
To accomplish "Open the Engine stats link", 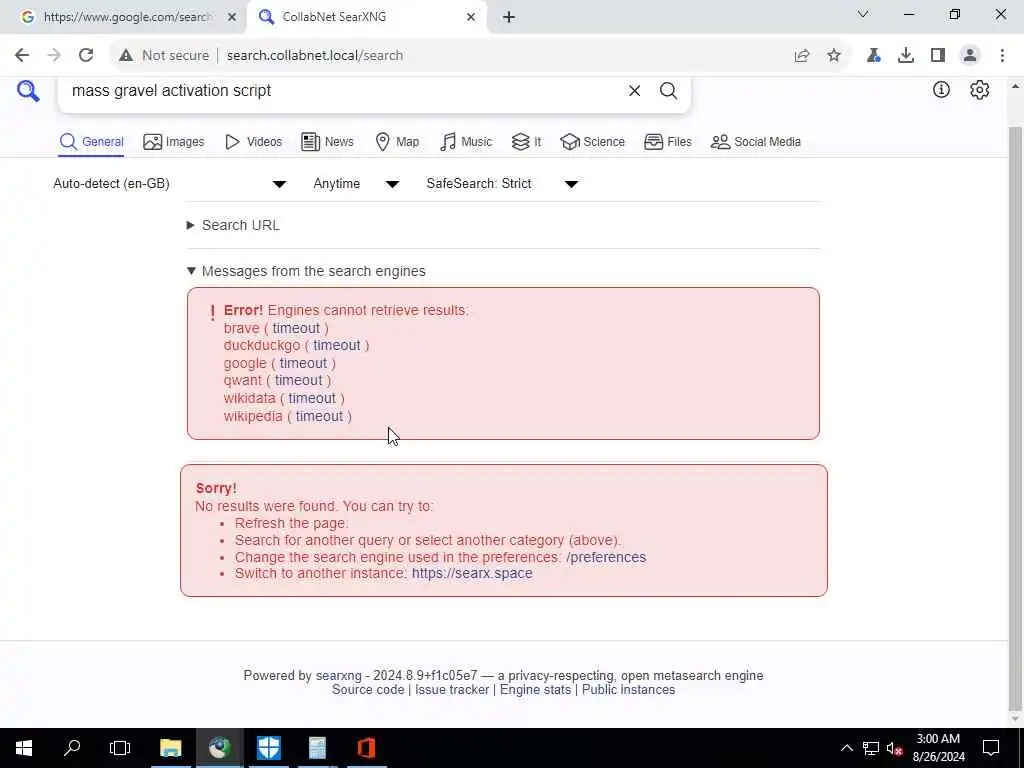I will 536,690.
